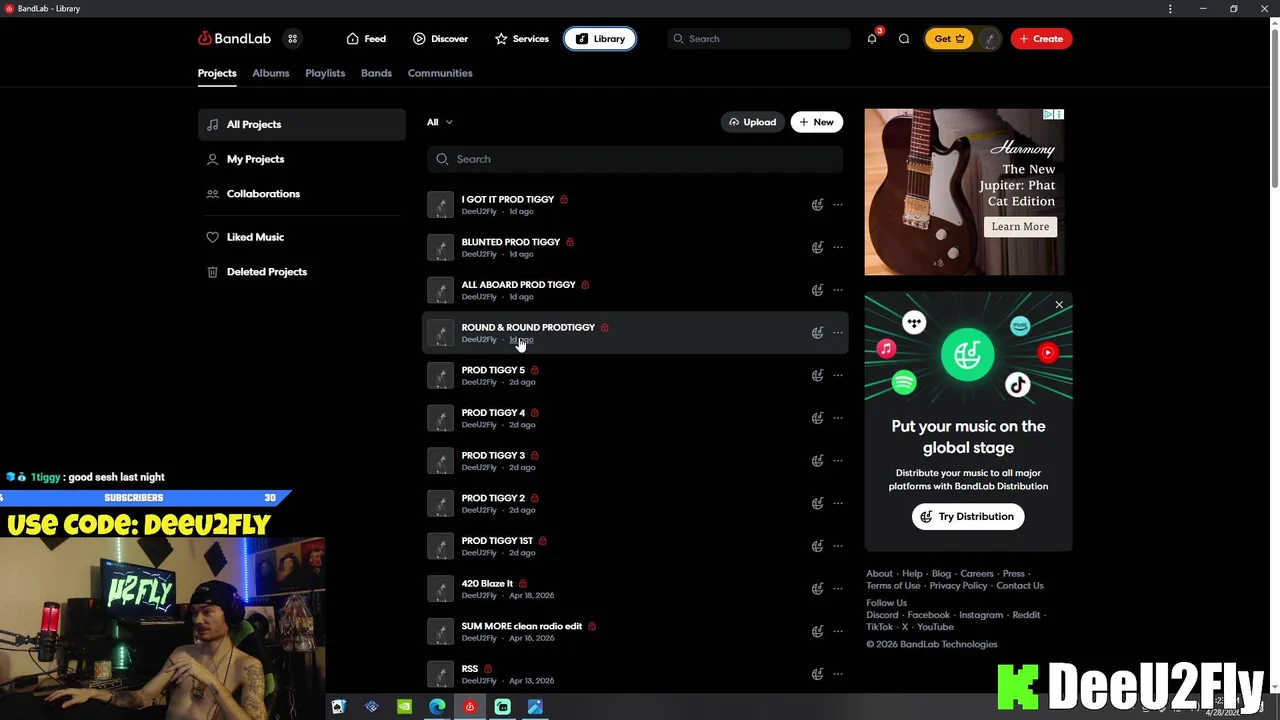Open studio icon for PROD TIGGY 5
The width and height of the screenshot is (1280, 720).
[x=817, y=376]
